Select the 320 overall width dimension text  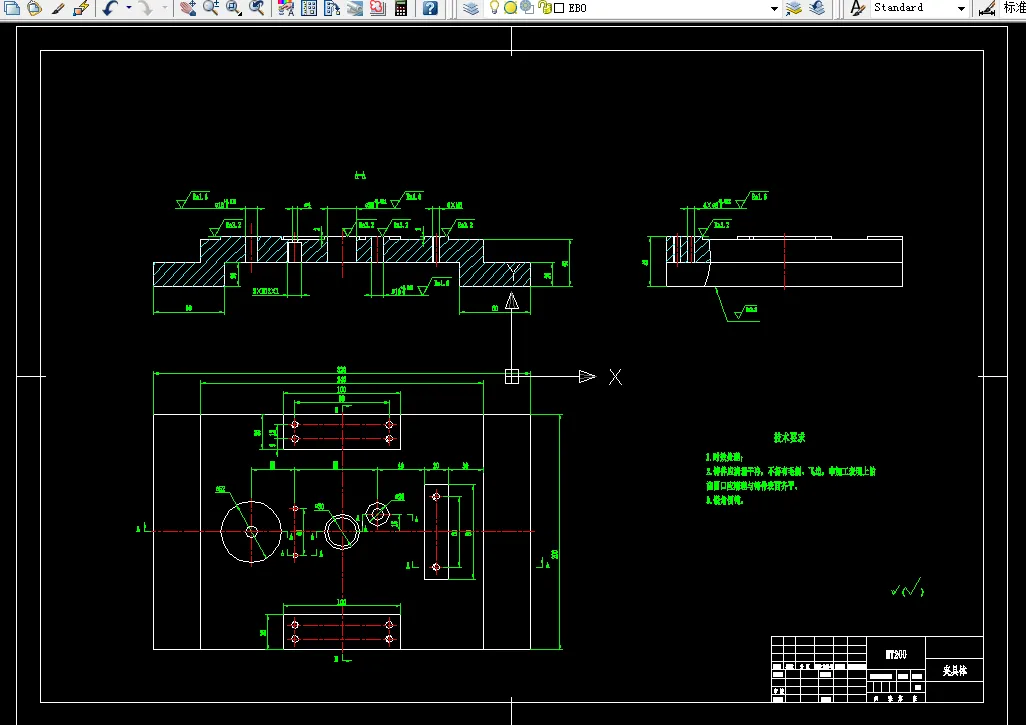tap(341, 370)
